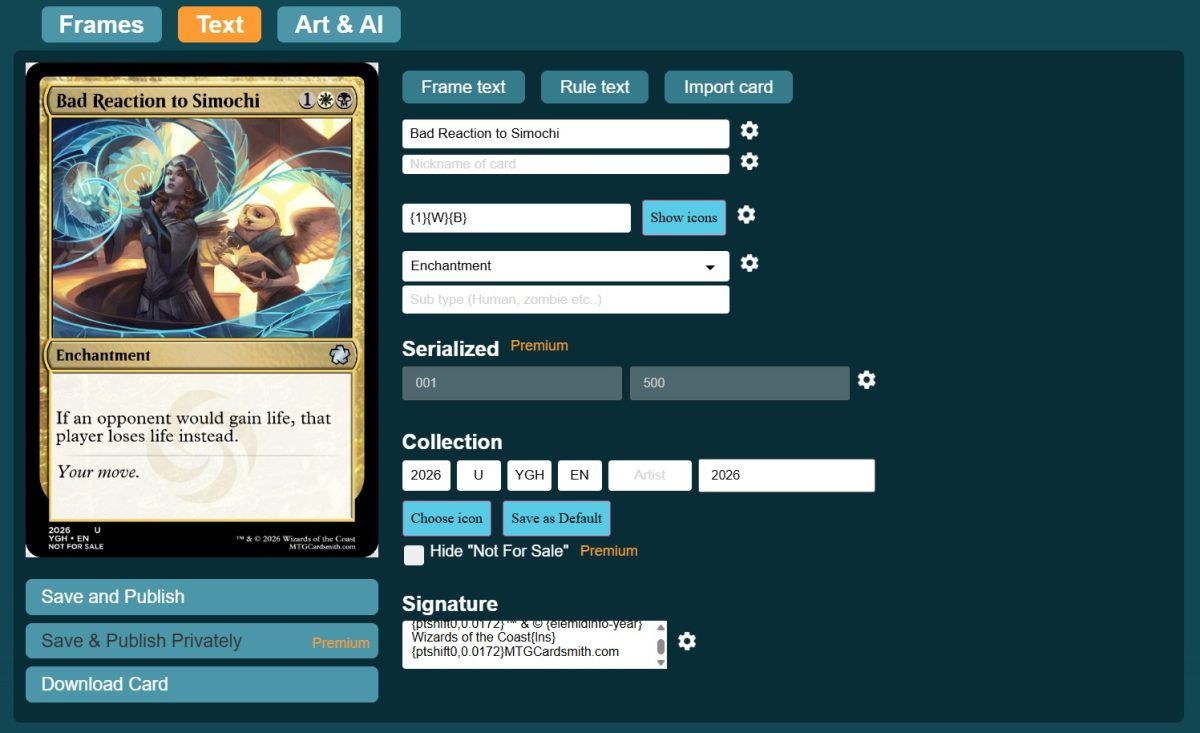Viewport: 1200px width, 733px height.
Task: Select the Text tab
Action: pyautogui.click(x=220, y=25)
